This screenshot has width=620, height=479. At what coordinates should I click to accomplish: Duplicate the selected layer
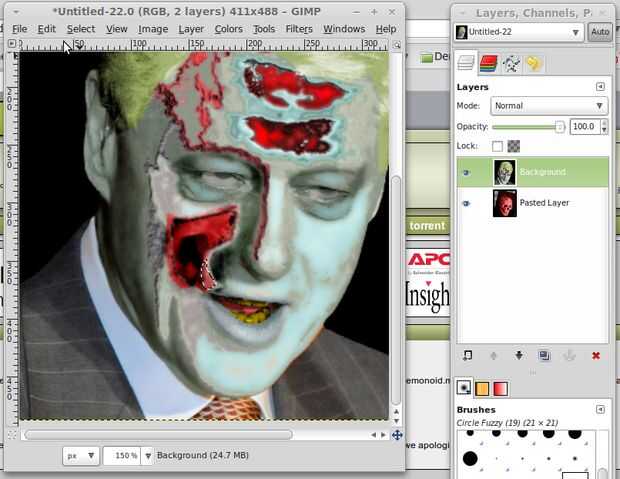pyautogui.click(x=544, y=355)
